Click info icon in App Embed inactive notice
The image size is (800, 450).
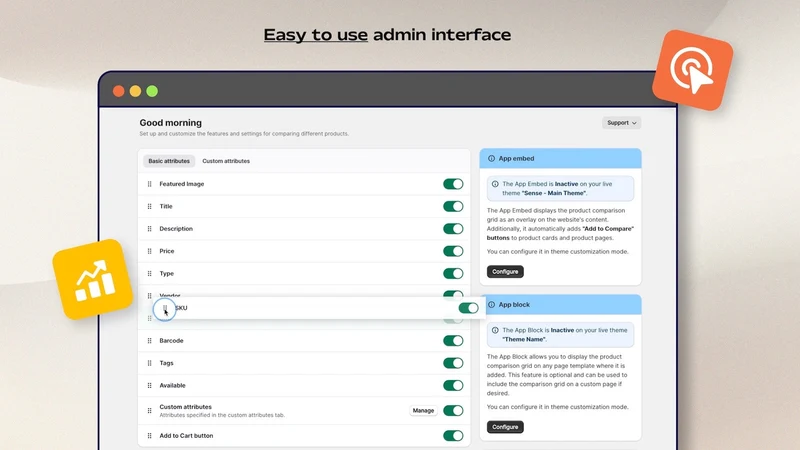495,184
